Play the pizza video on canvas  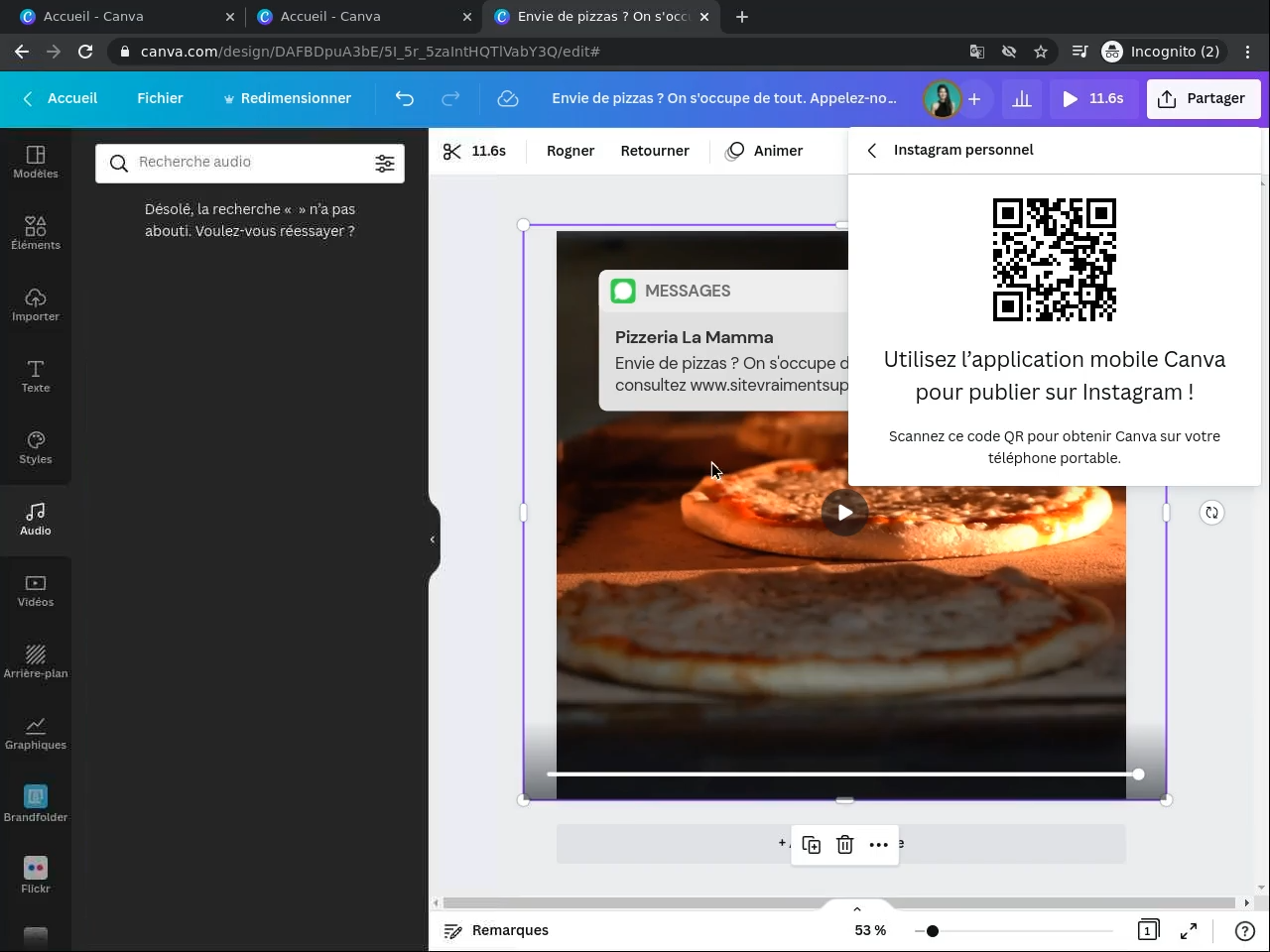[844, 513]
